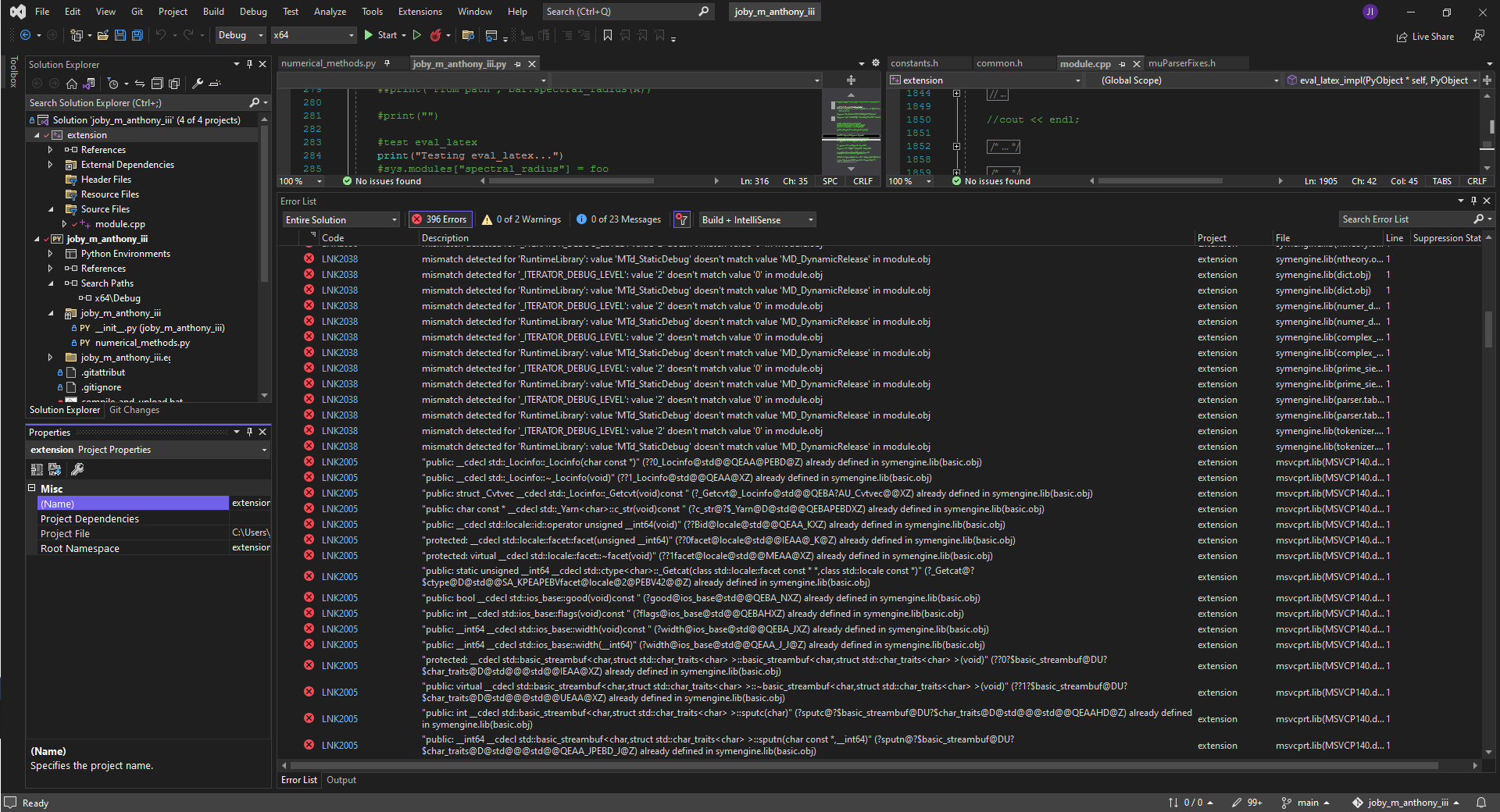The width and height of the screenshot is (1500, 812).
Task: Toggle the 0 of 23 Messages filter
Action: coord(618,219)
